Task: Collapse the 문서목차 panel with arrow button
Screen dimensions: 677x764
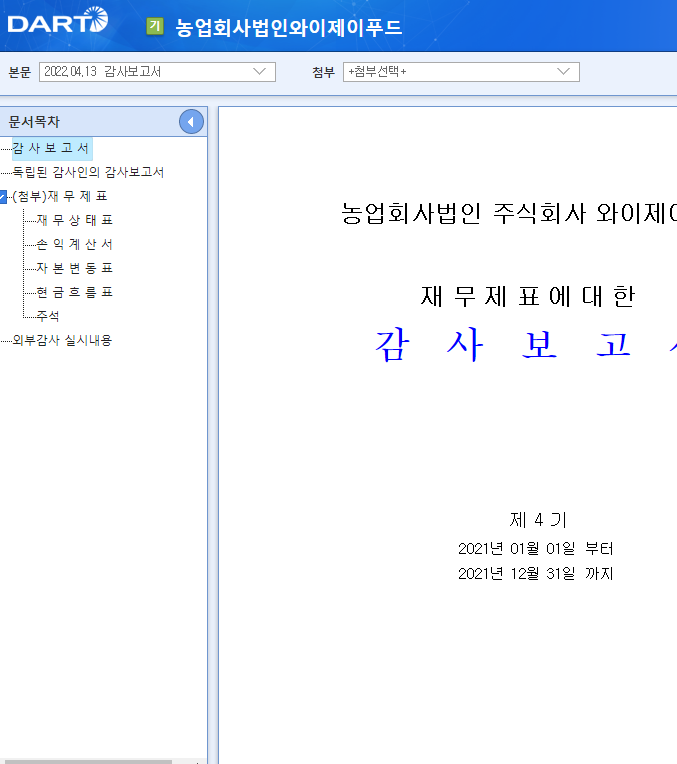Action: pyautogui.click(x=191, y=122)
